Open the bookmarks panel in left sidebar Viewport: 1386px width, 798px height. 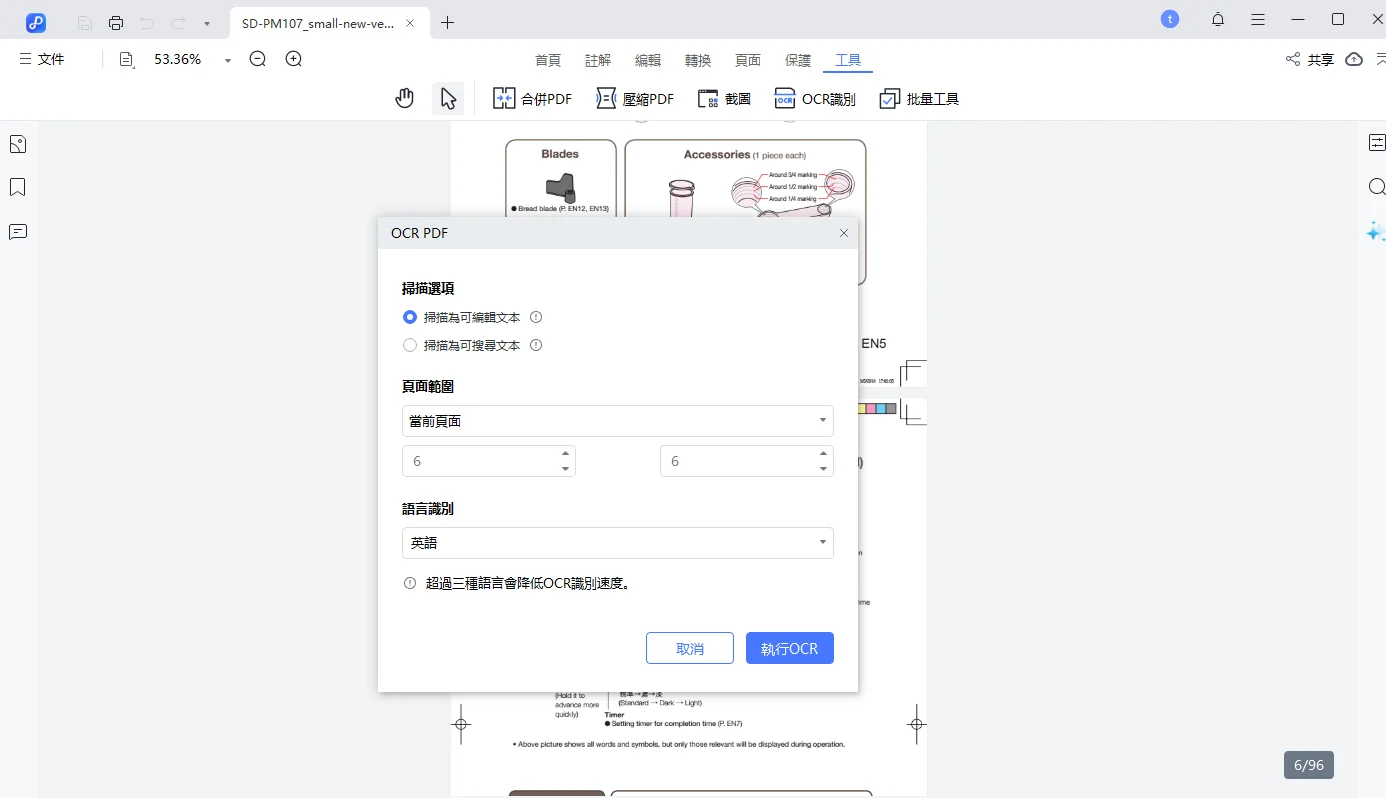click(17, 188)
